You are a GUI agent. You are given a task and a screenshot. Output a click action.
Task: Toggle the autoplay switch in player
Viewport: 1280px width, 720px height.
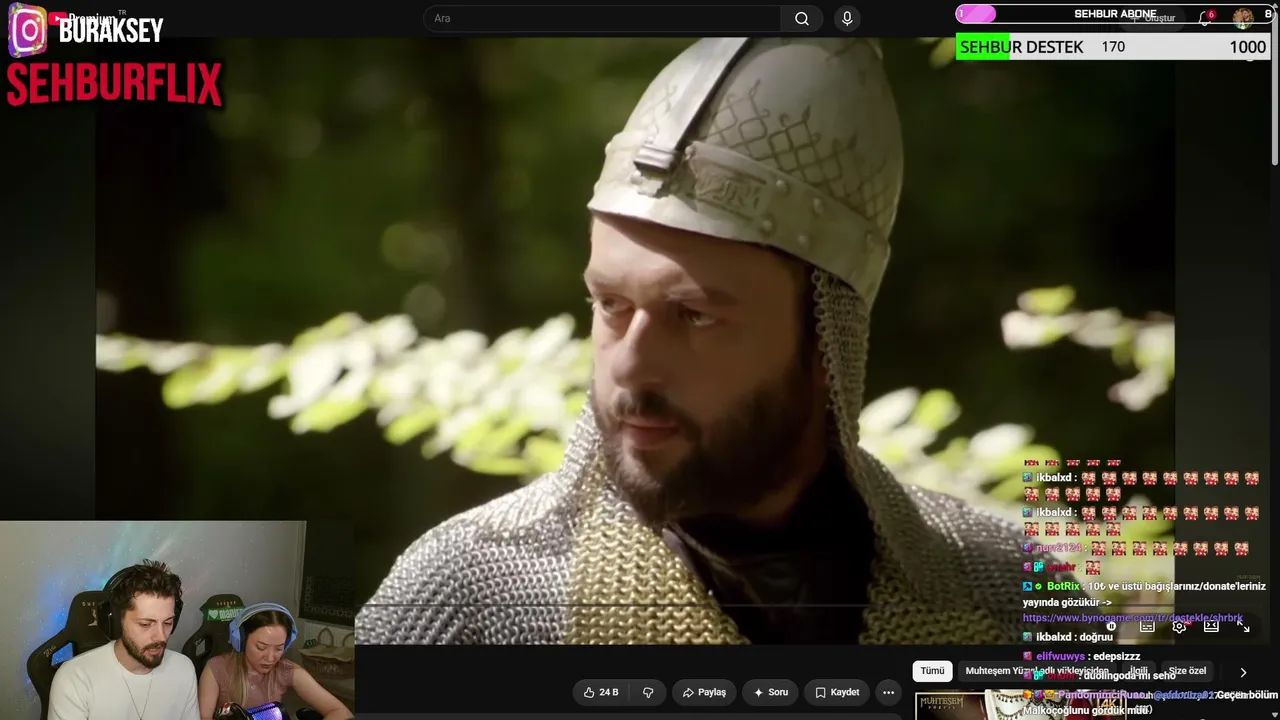pos(1112,627)
